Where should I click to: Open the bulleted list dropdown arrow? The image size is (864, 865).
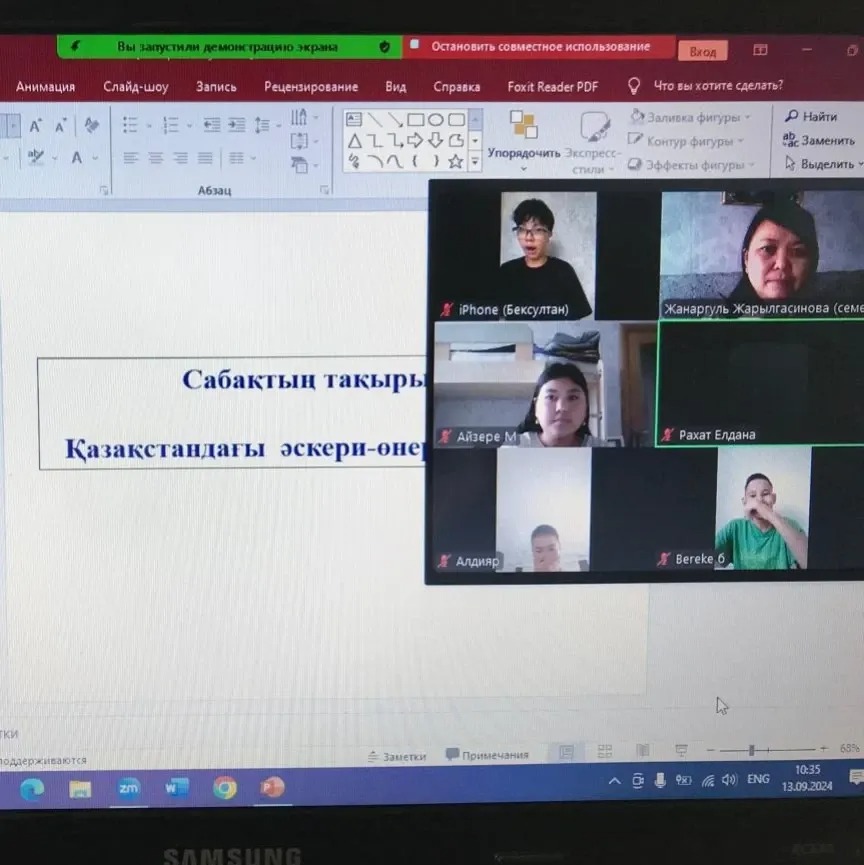click(x=148, y=126)
